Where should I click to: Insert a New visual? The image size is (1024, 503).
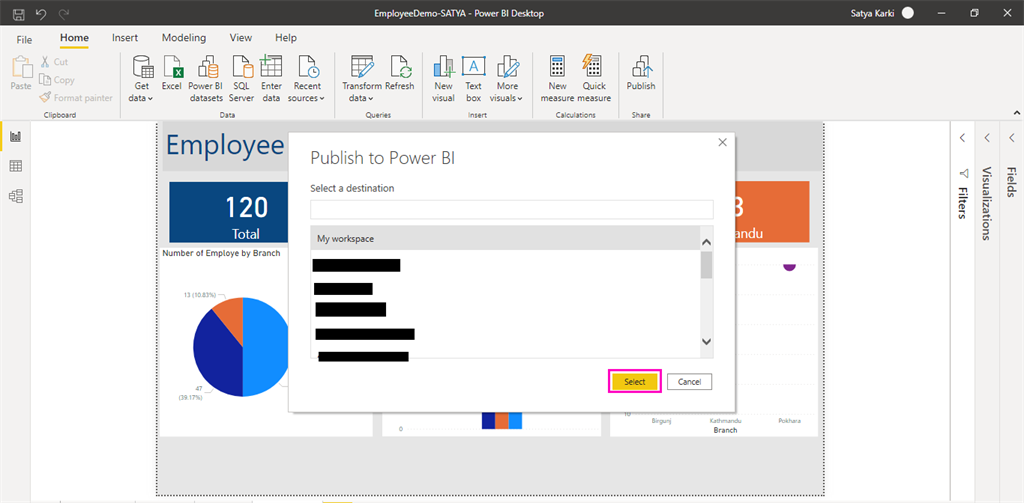click(x=443, y=78)
